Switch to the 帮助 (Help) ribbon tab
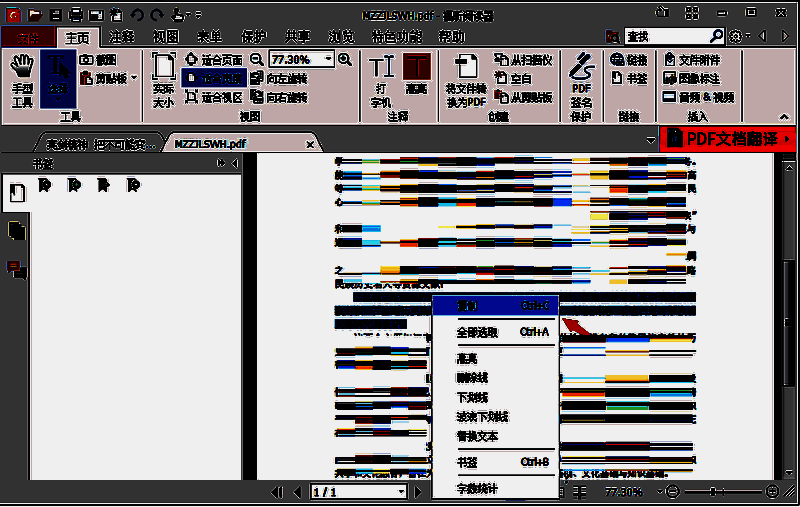800x507 pixels. (452, 37)
